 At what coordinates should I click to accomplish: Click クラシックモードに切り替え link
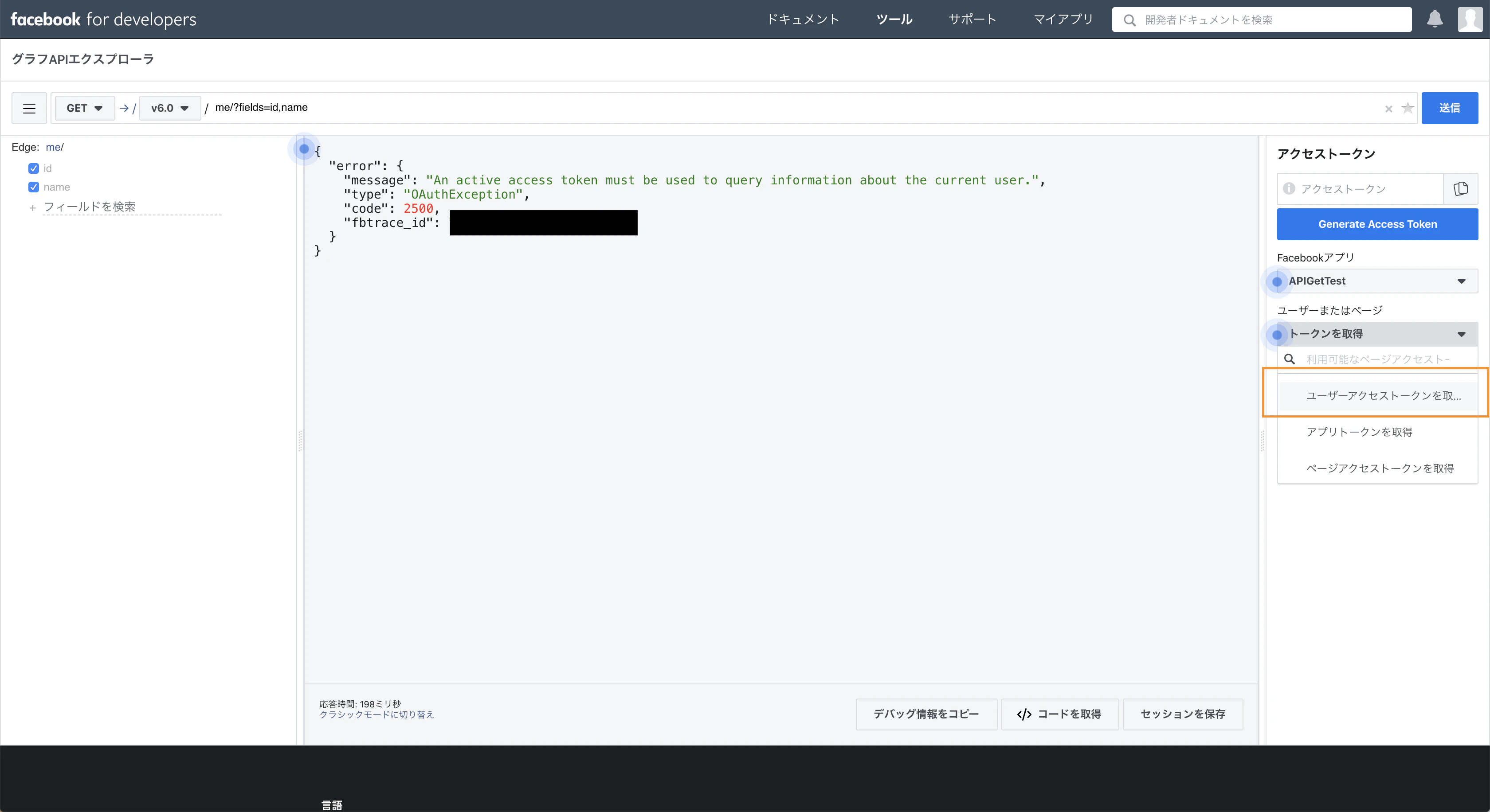pyautogui.click(x=376, y=715)
